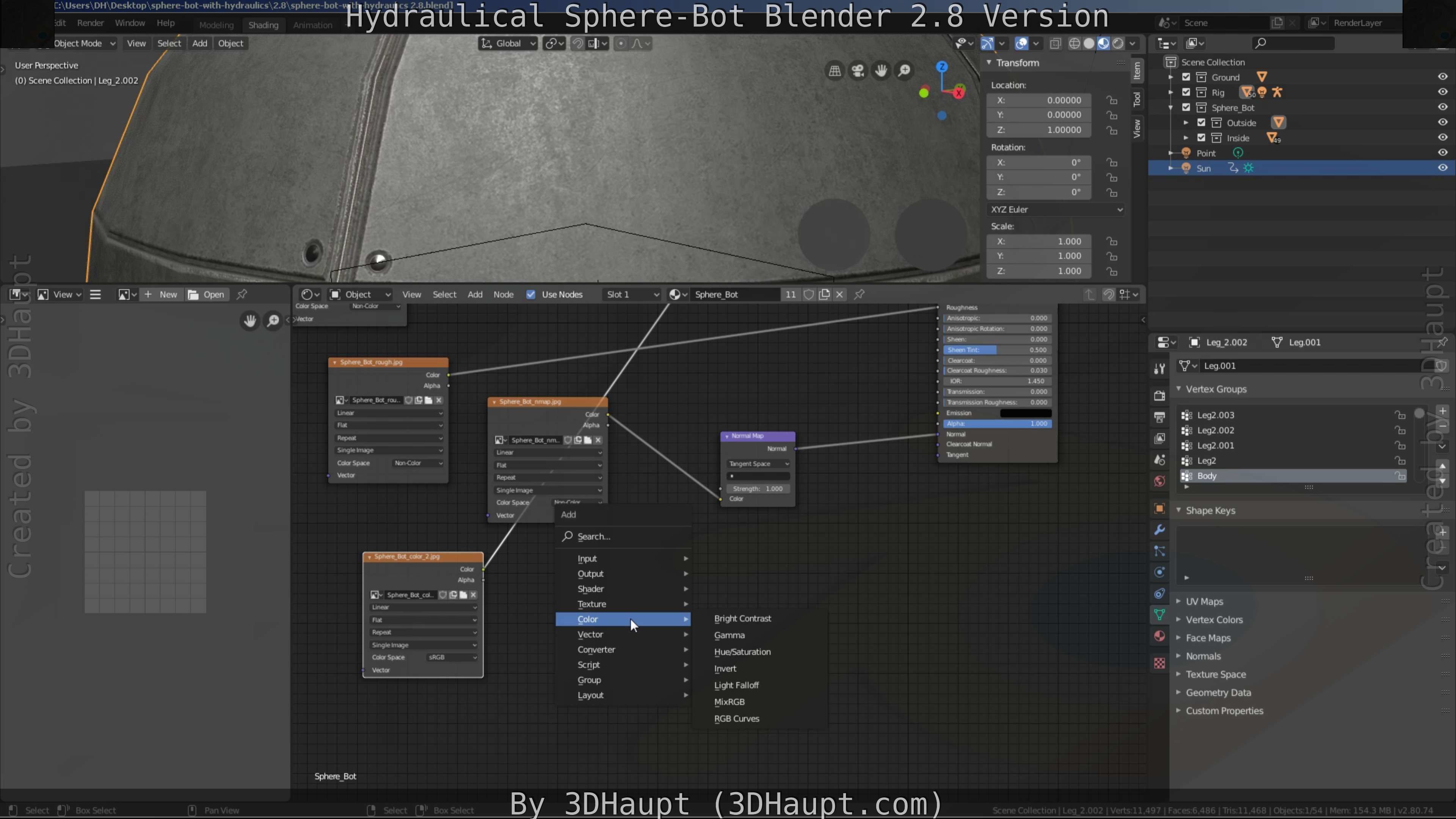Switch viewport to wireframe shading
Image resolution: width=1456 pixels, height=819 pixels.
point(1075,44)
